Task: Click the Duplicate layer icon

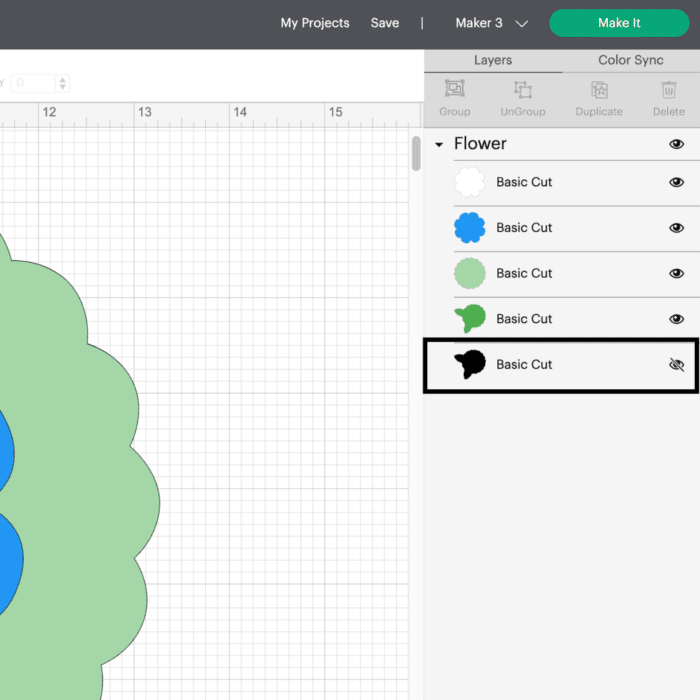Action: click(599, 90)
